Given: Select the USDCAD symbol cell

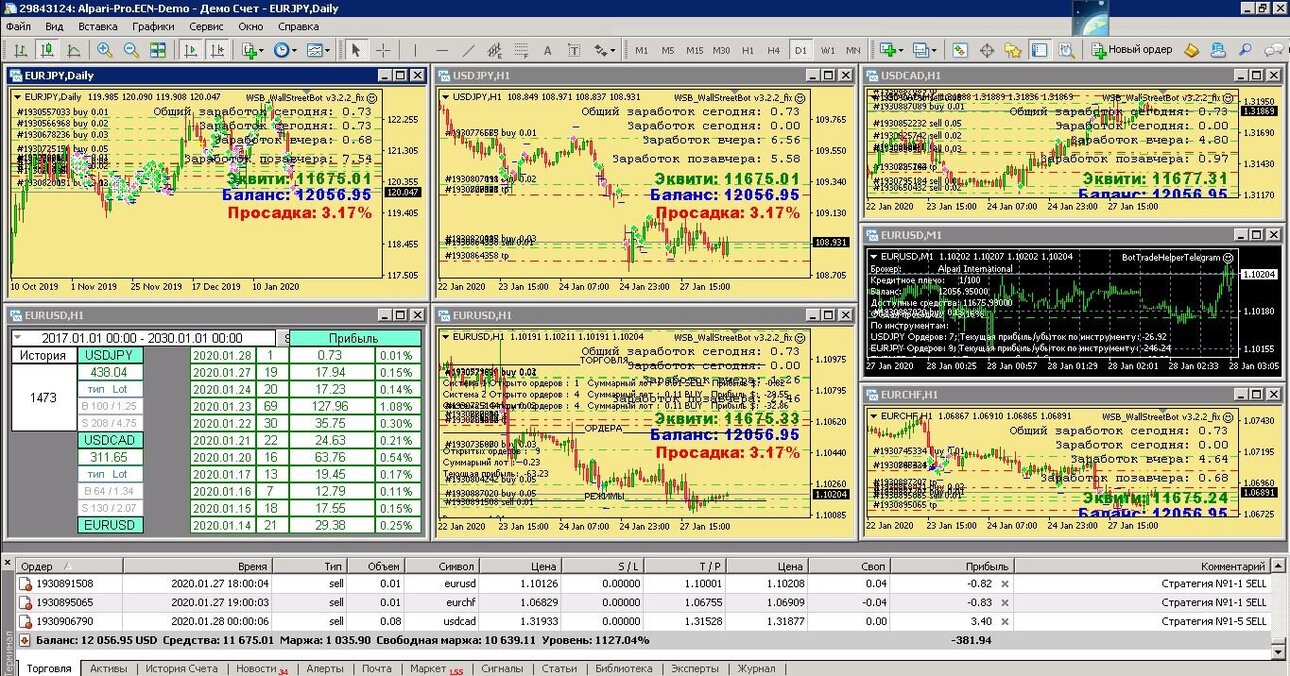Looking at the screenshot, I should coord(112,440).
